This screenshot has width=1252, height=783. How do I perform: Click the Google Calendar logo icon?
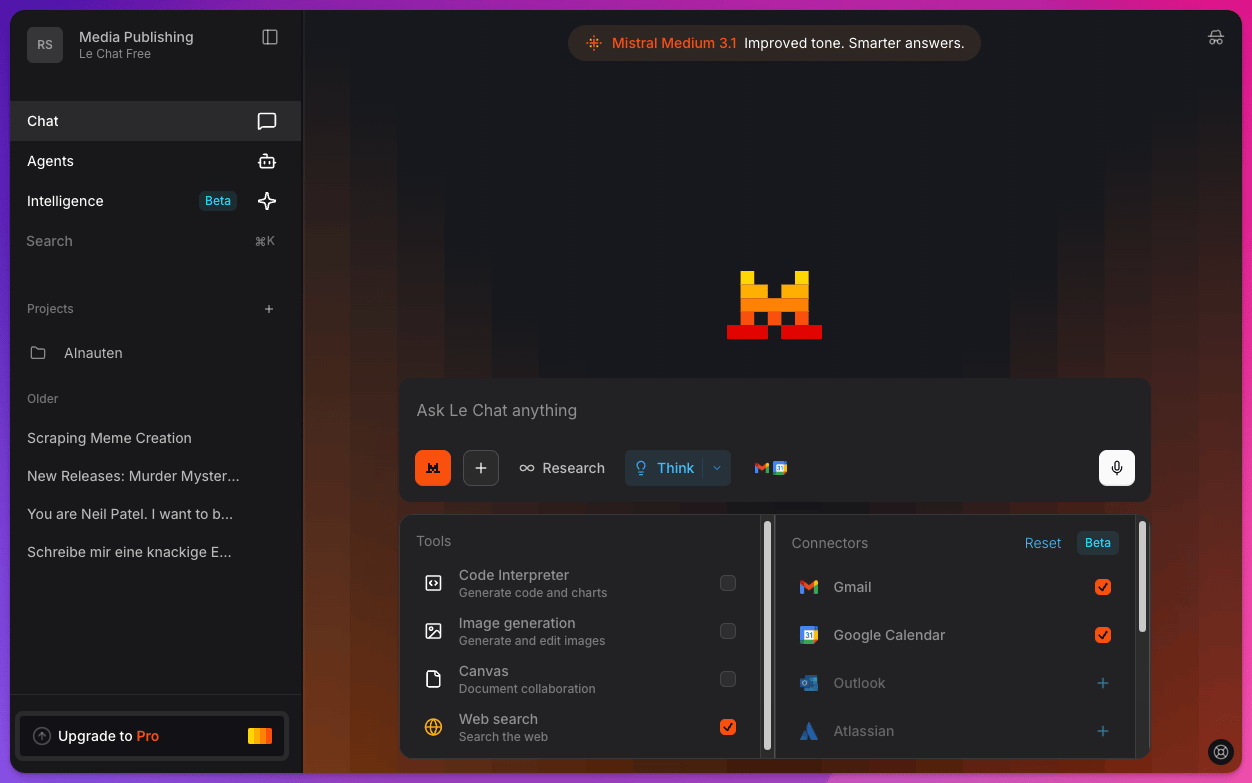pos(809,635)
